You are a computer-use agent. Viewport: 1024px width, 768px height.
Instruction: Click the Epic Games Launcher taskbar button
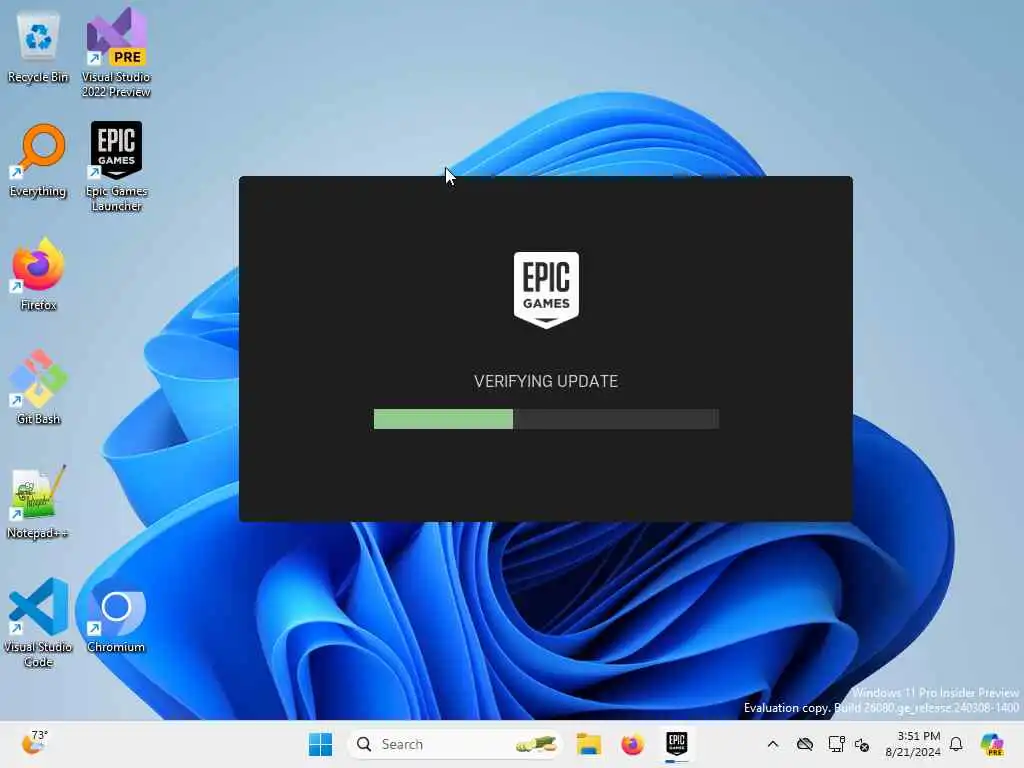(x=677, y=744)
